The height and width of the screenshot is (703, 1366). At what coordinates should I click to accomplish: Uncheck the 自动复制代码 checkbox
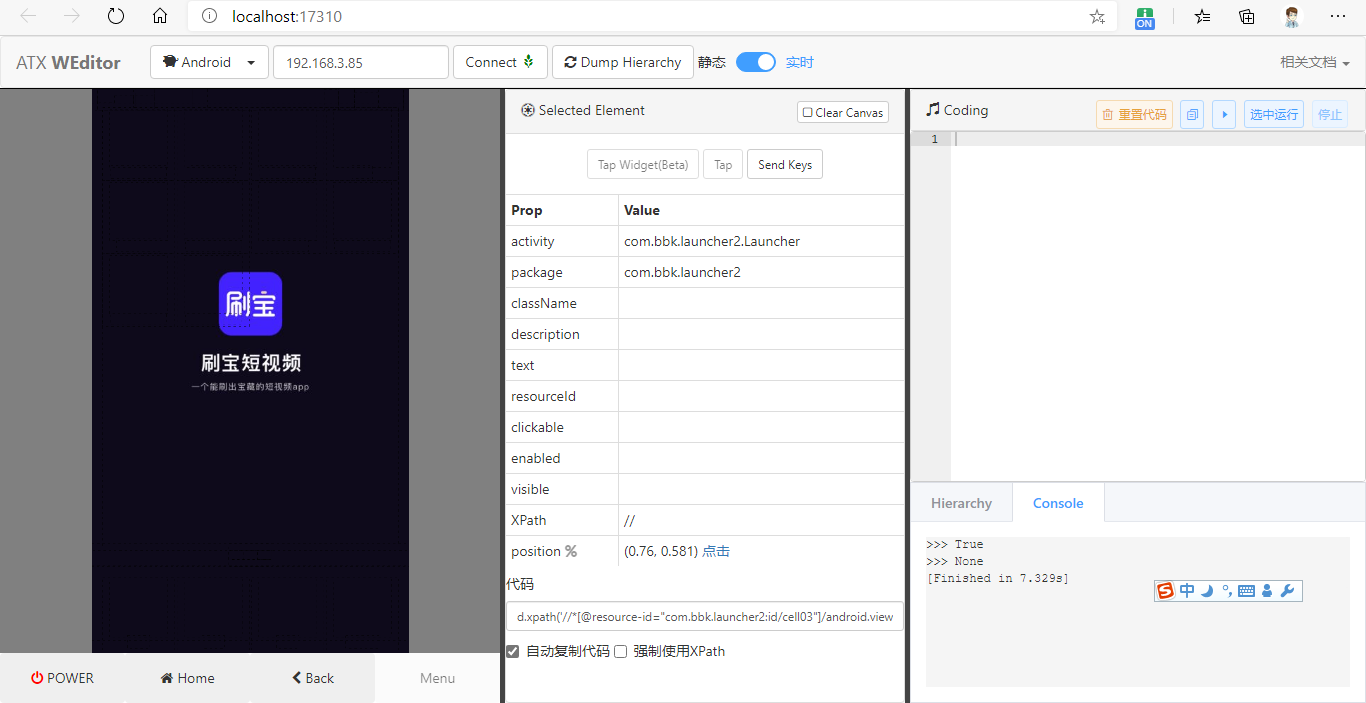513,651
